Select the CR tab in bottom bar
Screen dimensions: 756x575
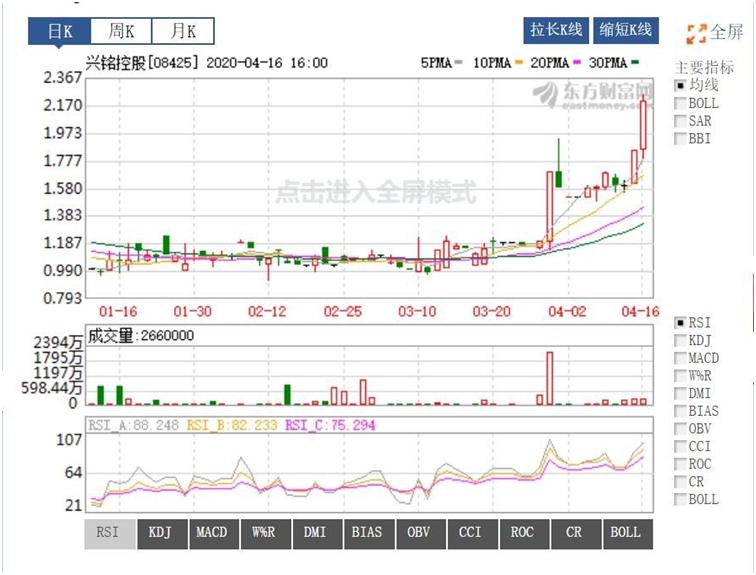click(576, 534)
